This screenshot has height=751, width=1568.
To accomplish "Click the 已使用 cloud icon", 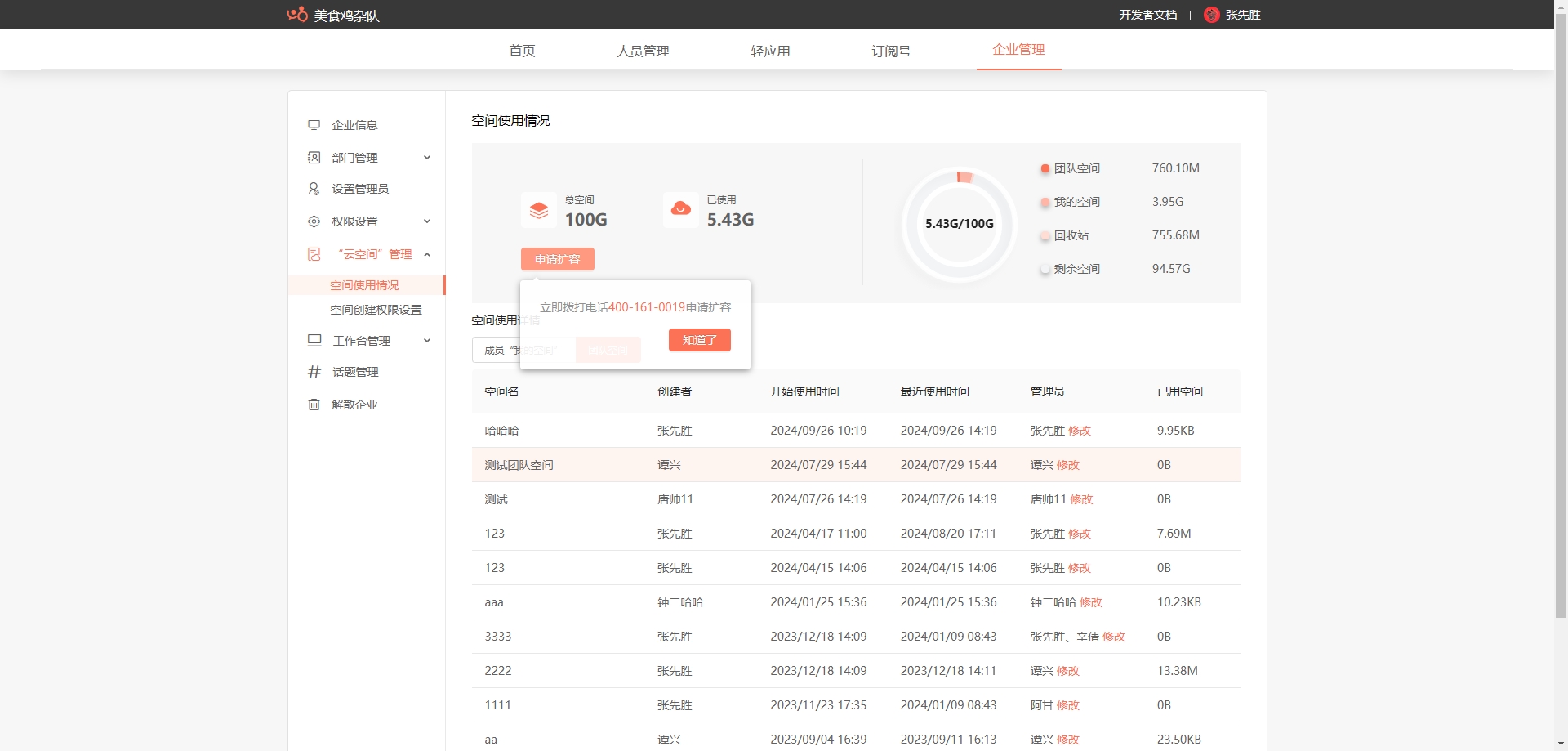I will coord(681,210).
